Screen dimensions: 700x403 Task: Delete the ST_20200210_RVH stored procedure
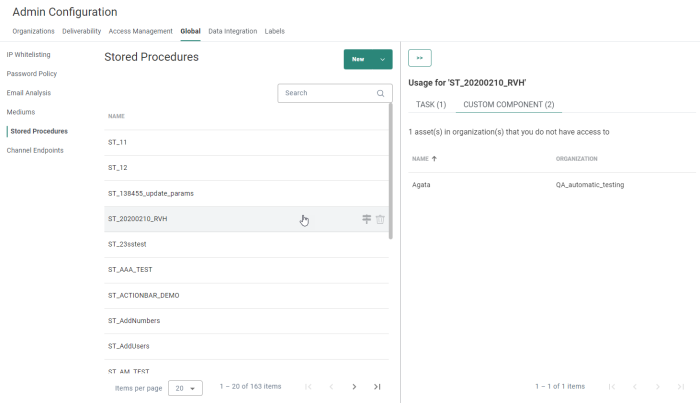(380, 219)
